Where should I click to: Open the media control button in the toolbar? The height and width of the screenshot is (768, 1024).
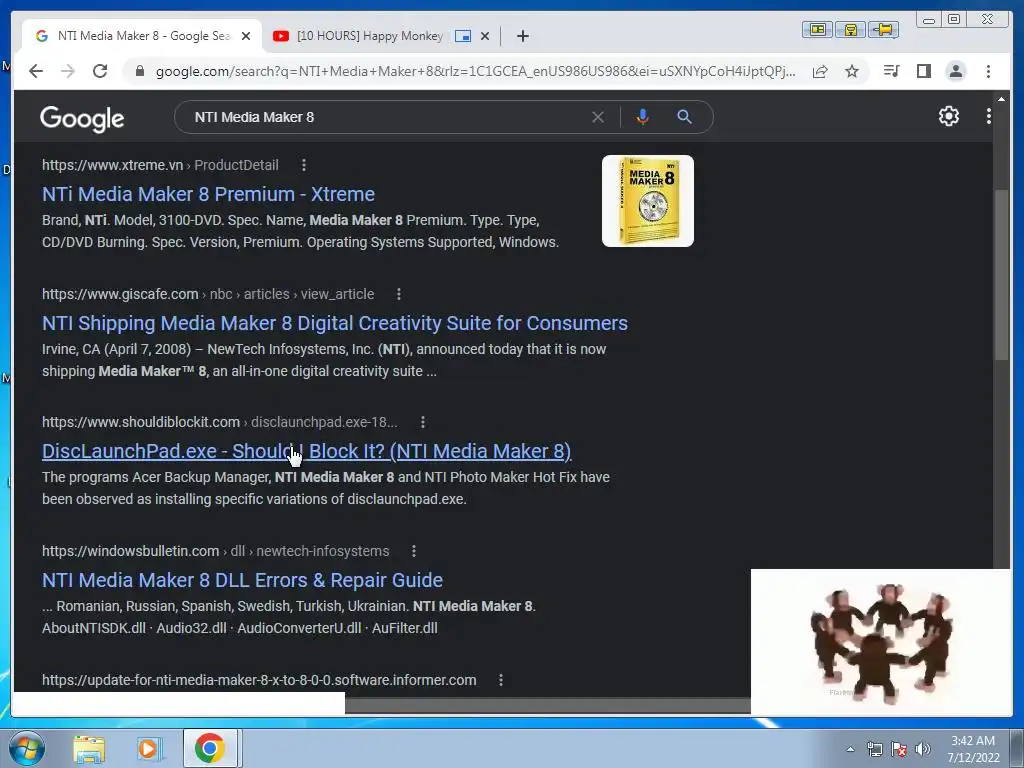tap(891, 71)
